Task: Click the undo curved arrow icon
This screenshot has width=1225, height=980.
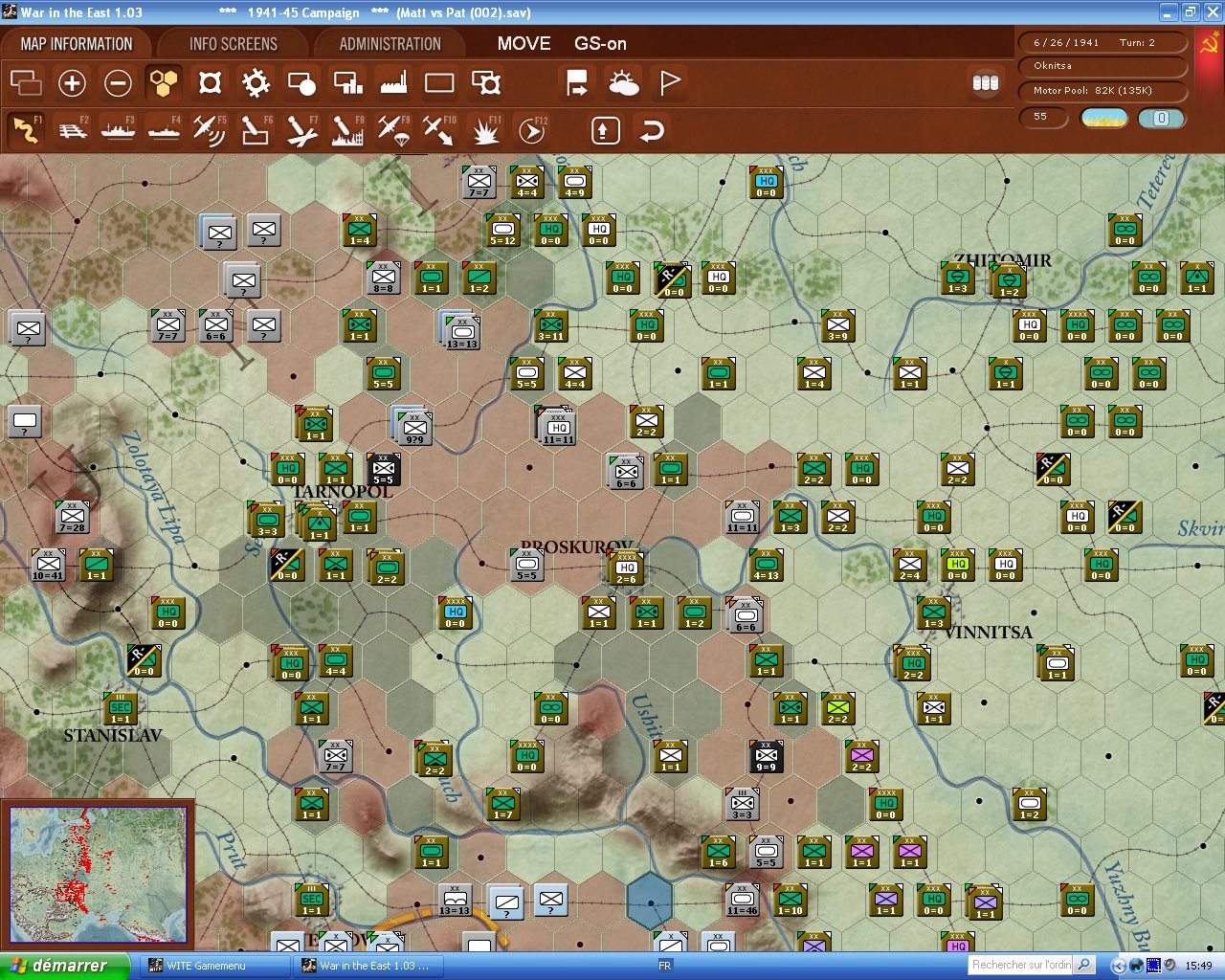Action: (652, 130)
